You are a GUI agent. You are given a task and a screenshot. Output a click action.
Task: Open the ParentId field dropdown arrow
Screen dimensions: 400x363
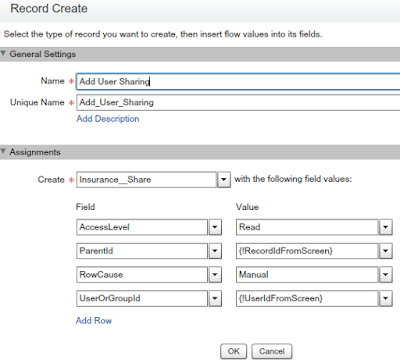coord(215,251)
